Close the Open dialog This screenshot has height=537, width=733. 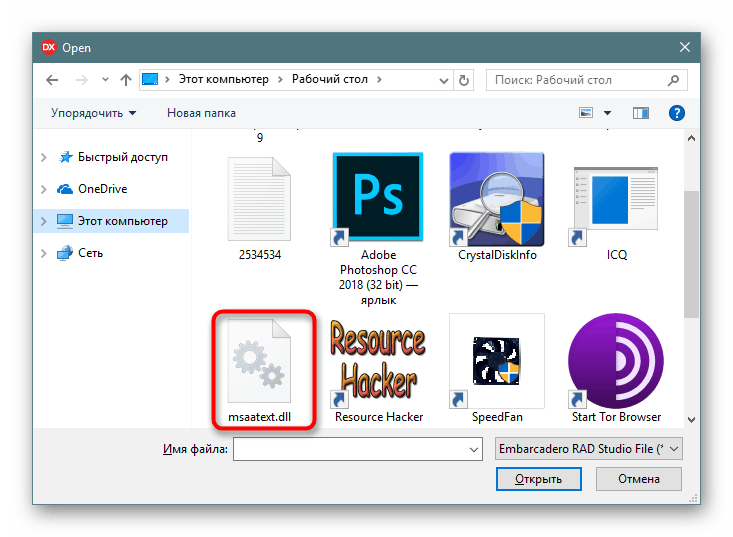pyautogui.click(x=685, y=47)
